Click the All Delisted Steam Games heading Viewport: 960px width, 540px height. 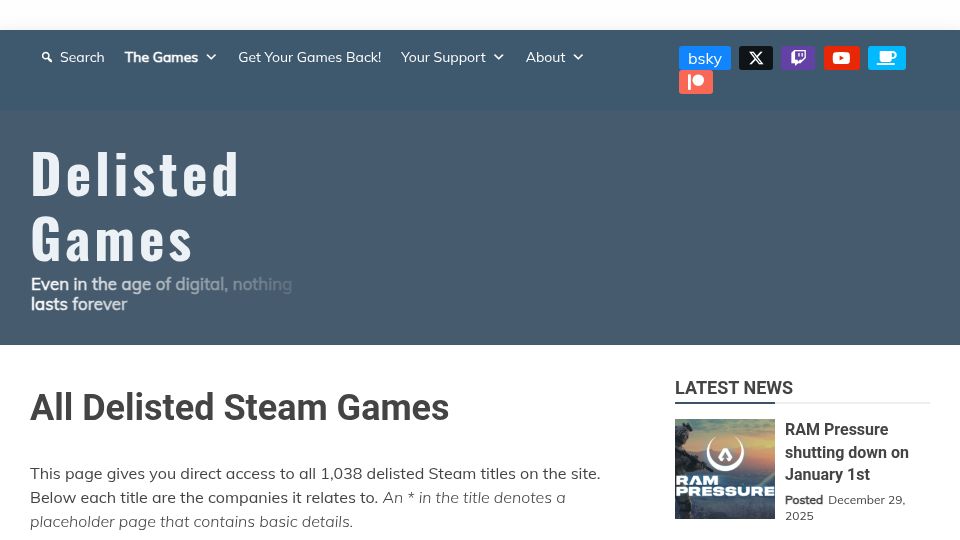[x=239, y=407]
